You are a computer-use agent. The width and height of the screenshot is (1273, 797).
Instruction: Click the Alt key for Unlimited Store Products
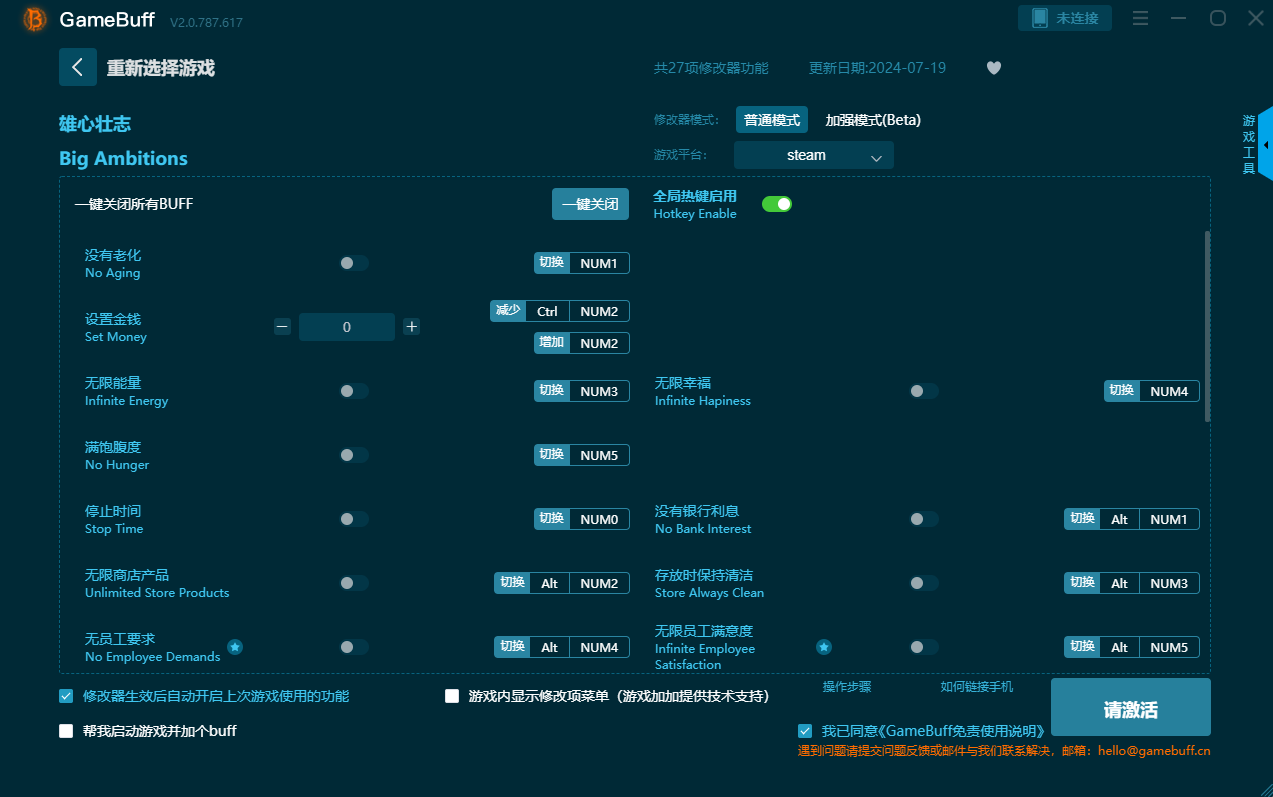(x=549, y=583)
